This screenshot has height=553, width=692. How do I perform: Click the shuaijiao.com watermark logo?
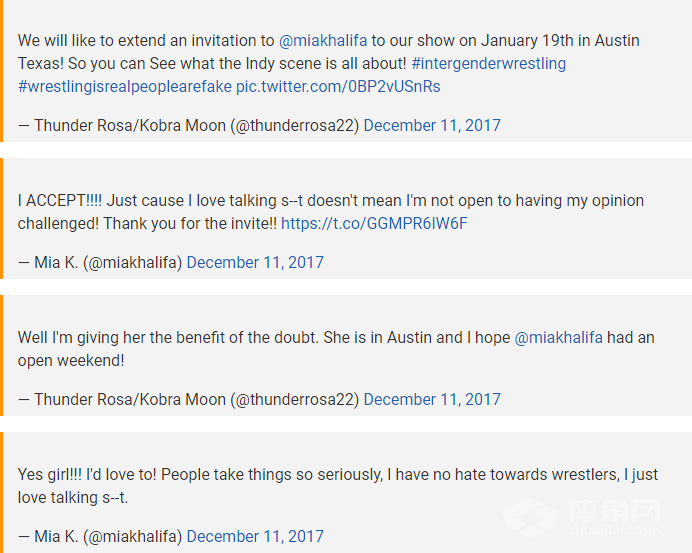tap(583, 518)
